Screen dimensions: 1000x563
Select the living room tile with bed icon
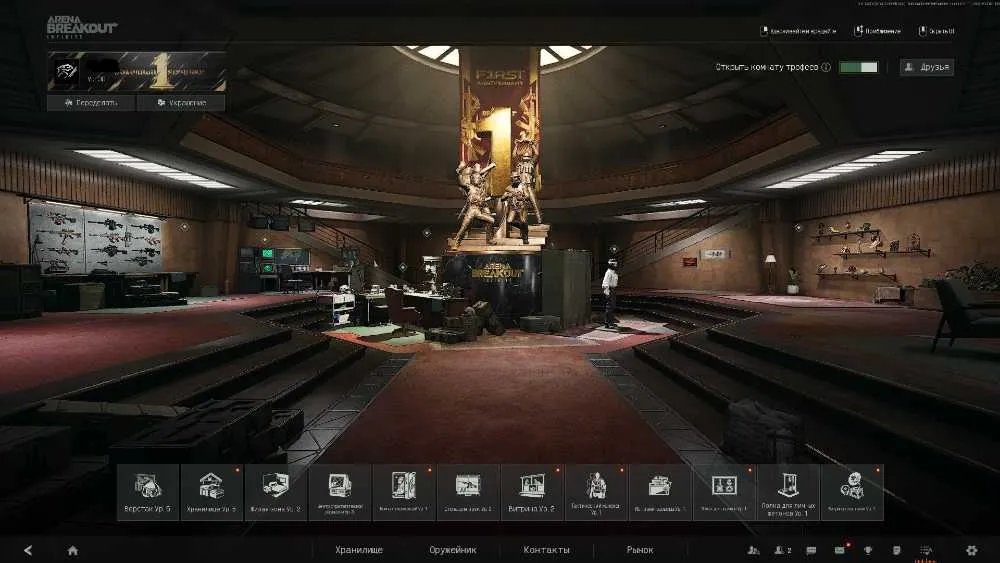pyautogui.click(x=276, y=492)
